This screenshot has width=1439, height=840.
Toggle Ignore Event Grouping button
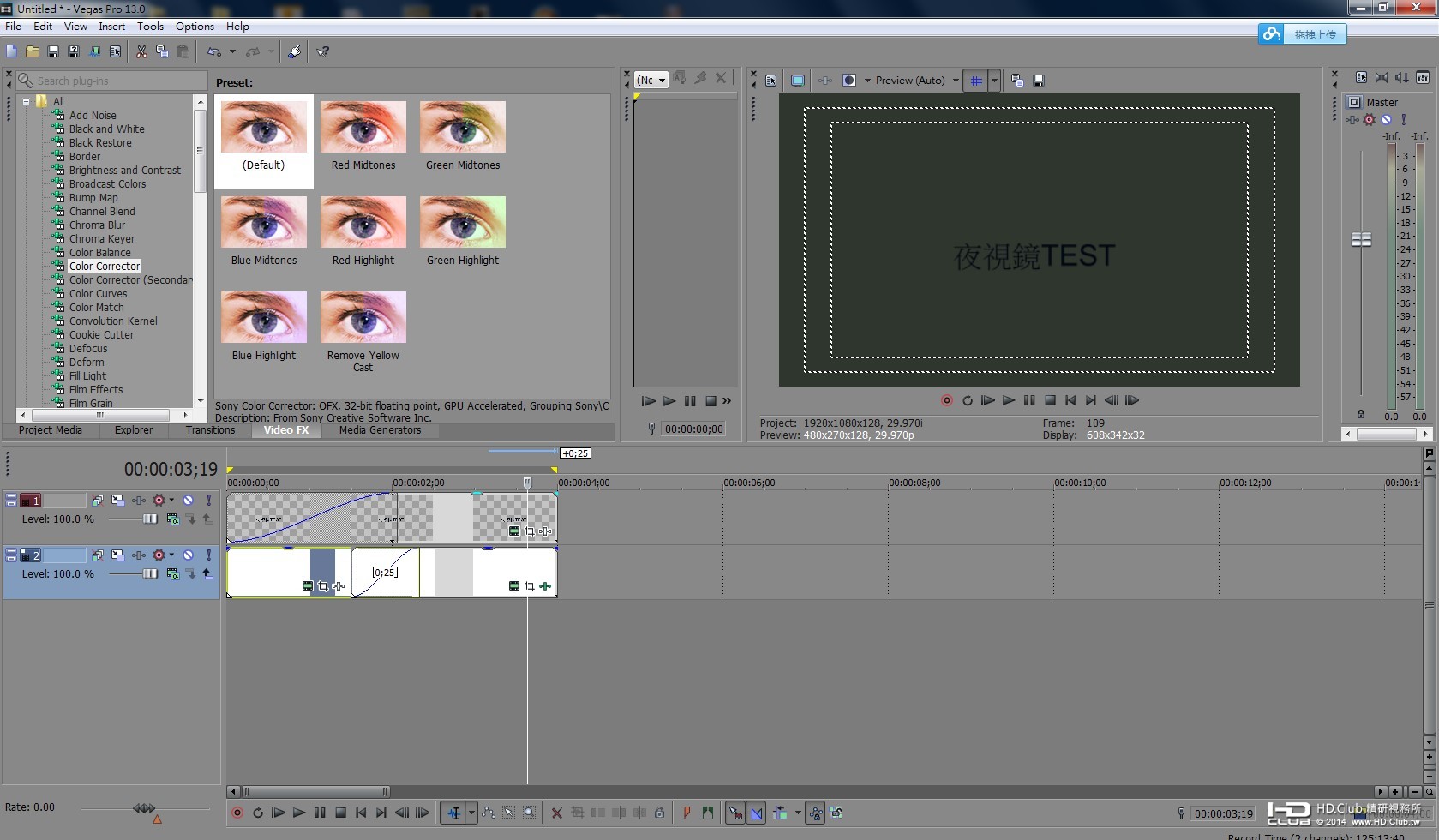pos(836,813)
